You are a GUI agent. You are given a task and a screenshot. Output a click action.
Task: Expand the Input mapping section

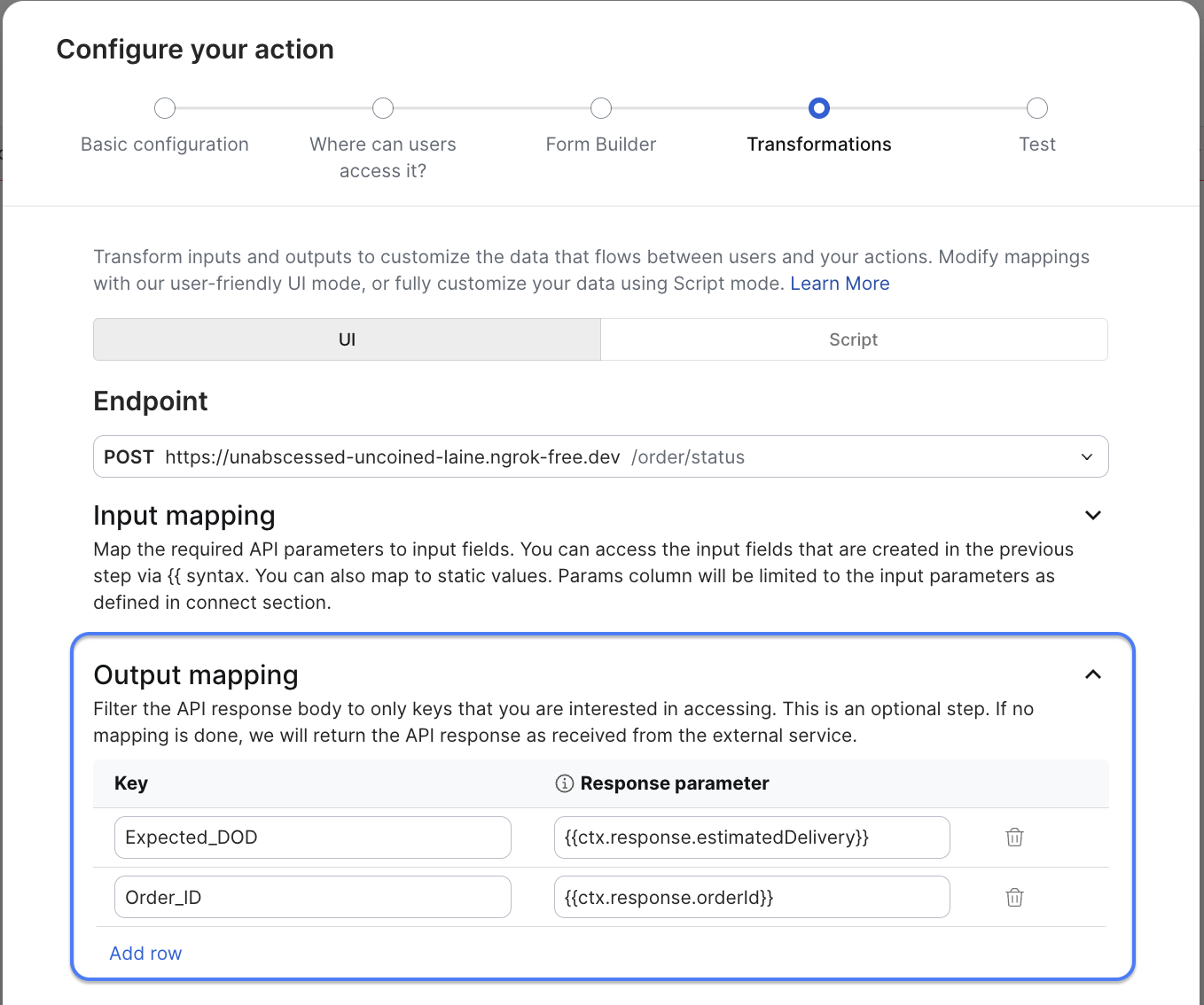coord(1093,515)
